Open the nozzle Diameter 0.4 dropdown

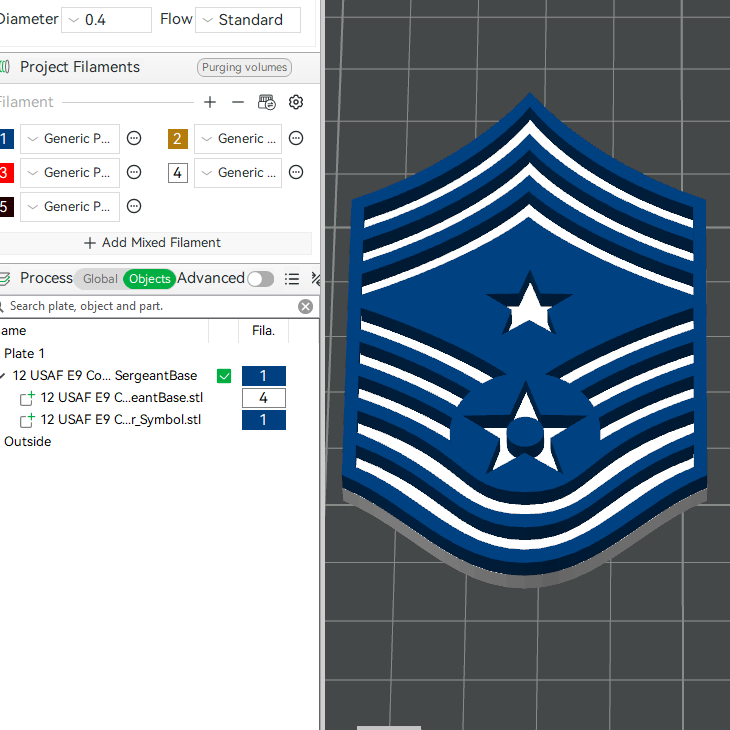106,20
